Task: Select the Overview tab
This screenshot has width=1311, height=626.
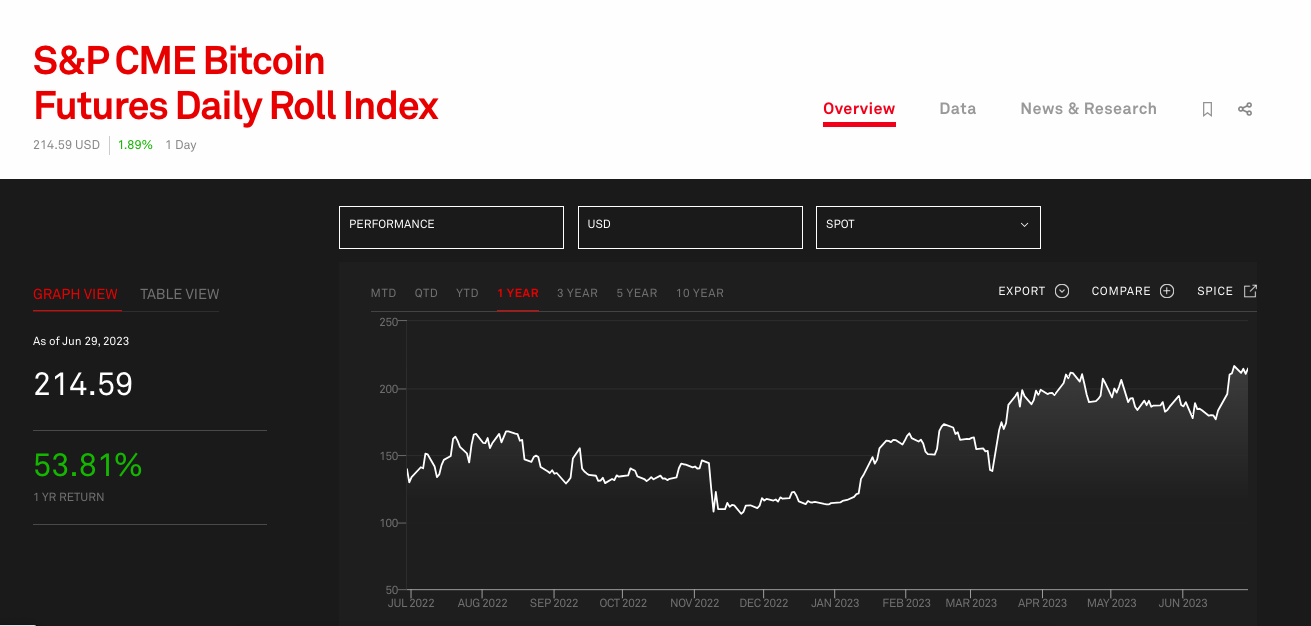Action: pyautogui.click(x=859, y=109)
